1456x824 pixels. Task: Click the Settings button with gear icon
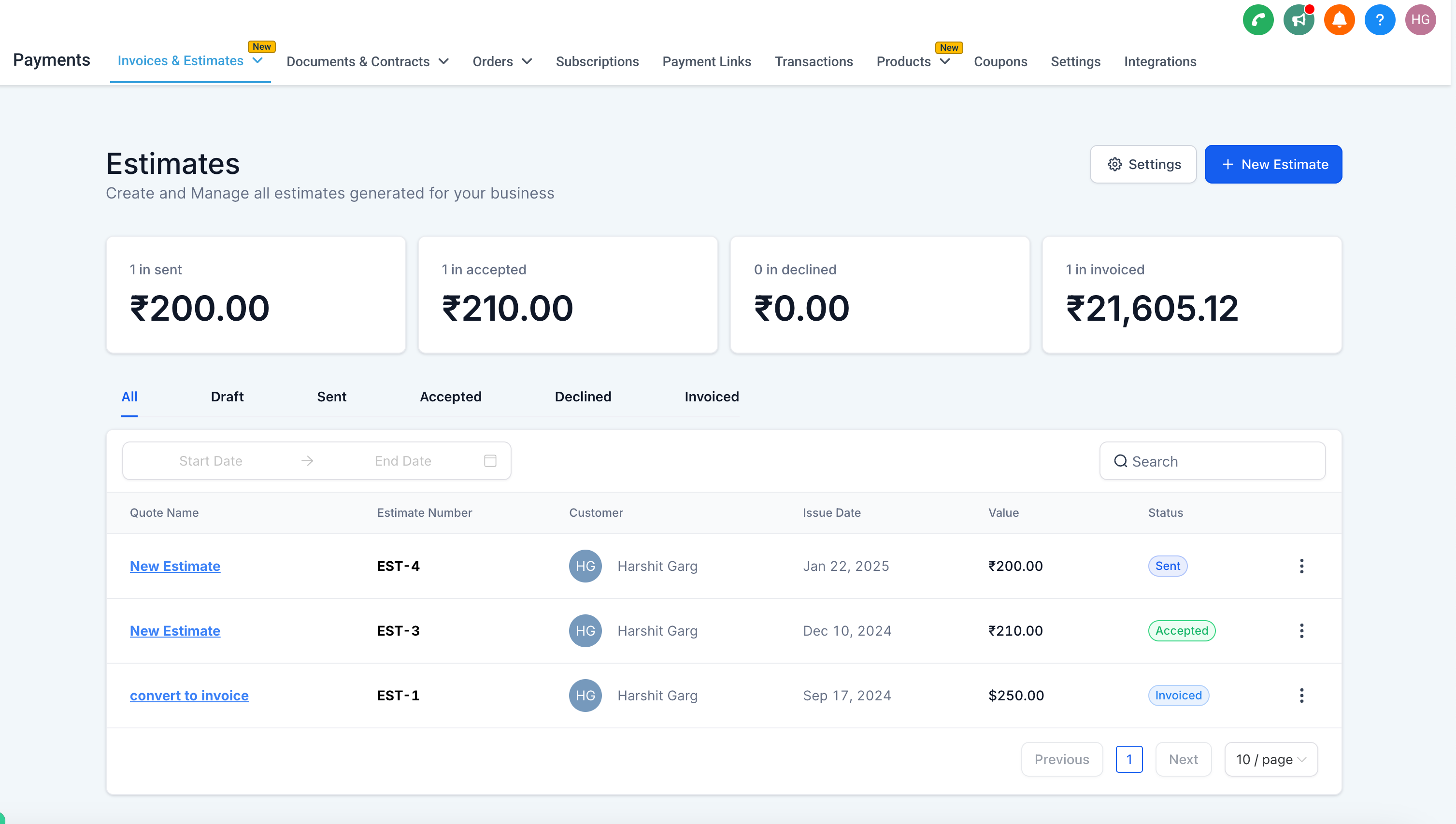(1142, 164)
